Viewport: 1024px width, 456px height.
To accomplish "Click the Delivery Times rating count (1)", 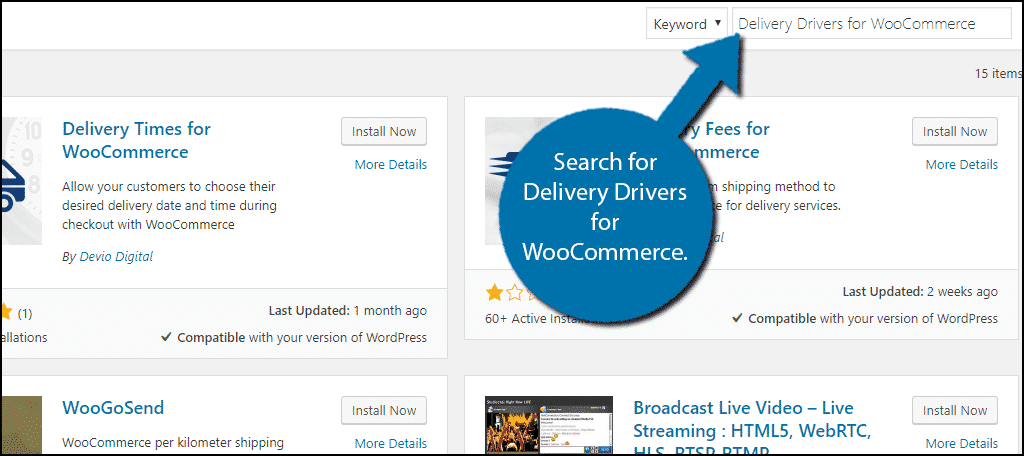I will [x=24, y=314].
